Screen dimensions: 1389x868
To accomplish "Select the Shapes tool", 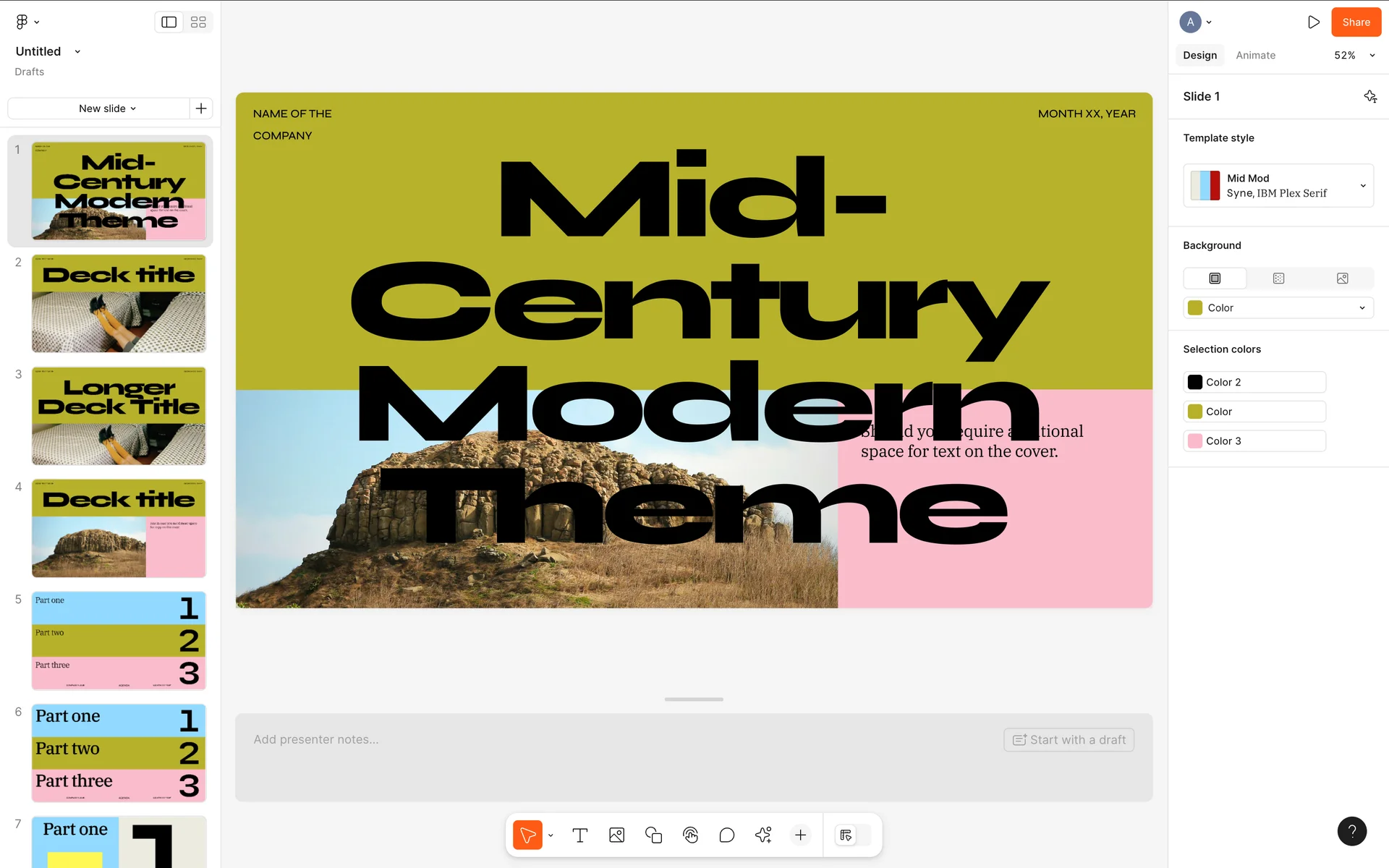I will (653, 835).
